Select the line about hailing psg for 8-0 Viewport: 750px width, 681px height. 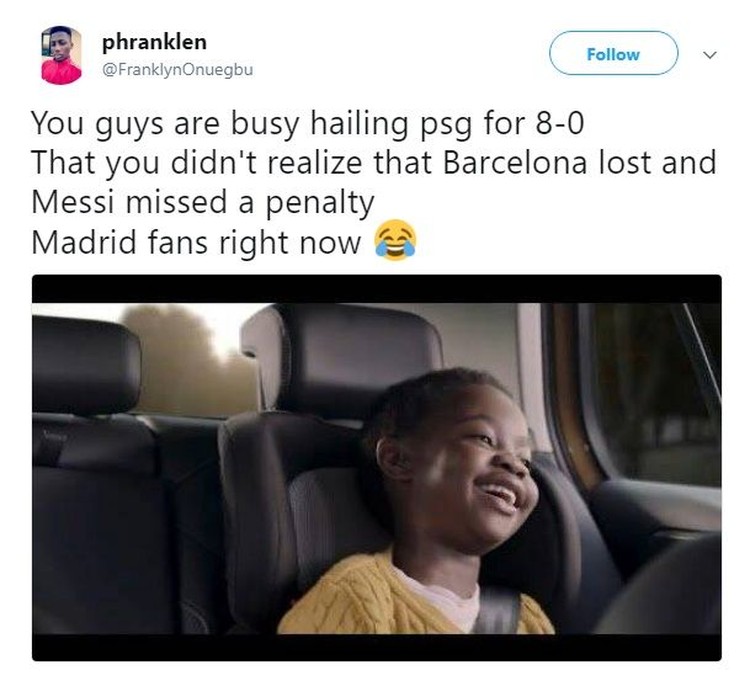(x=308, y=124)
